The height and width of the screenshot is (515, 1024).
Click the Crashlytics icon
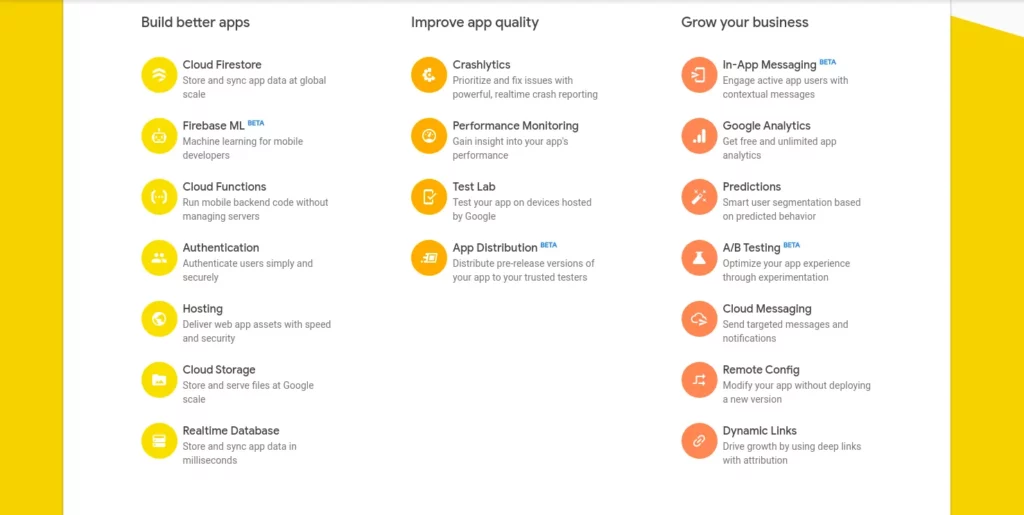tap(429, 75)
